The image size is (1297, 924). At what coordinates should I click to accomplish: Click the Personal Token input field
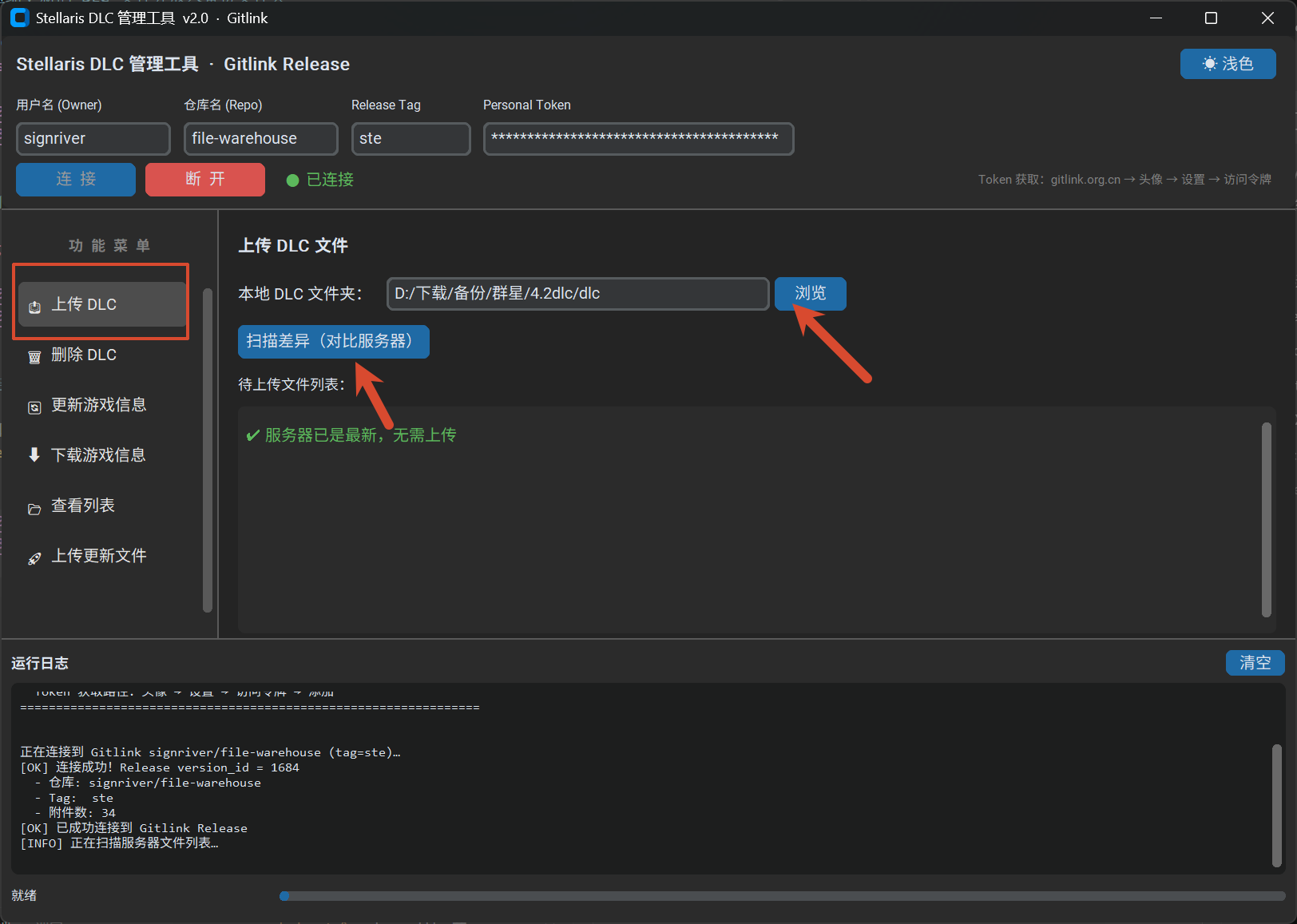click(x=639, y=138)
